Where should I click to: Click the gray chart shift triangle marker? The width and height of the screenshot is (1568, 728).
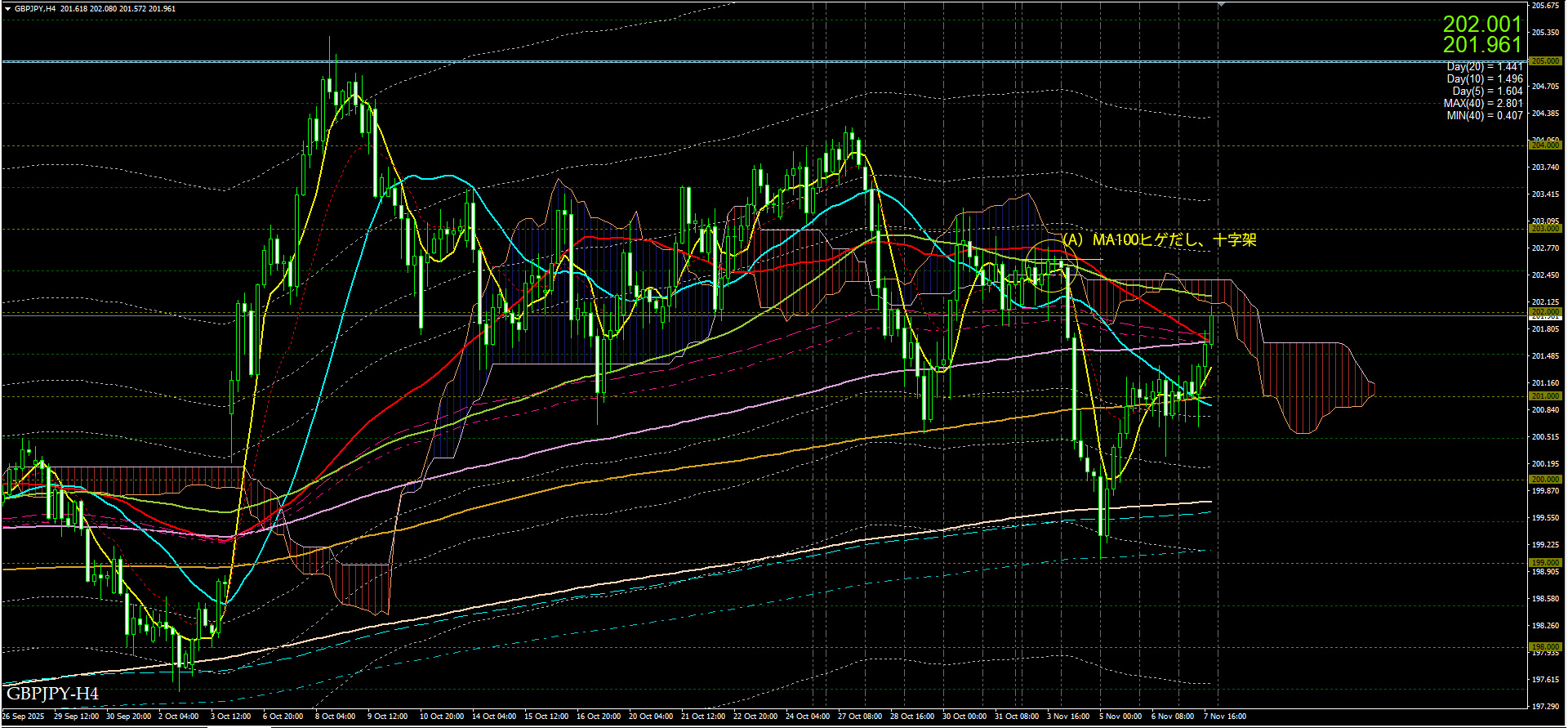[1221, 5]
